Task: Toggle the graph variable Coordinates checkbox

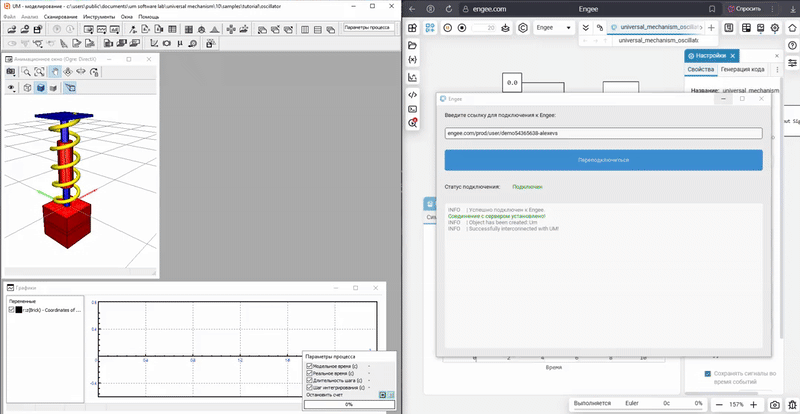Action: [12, 310]
